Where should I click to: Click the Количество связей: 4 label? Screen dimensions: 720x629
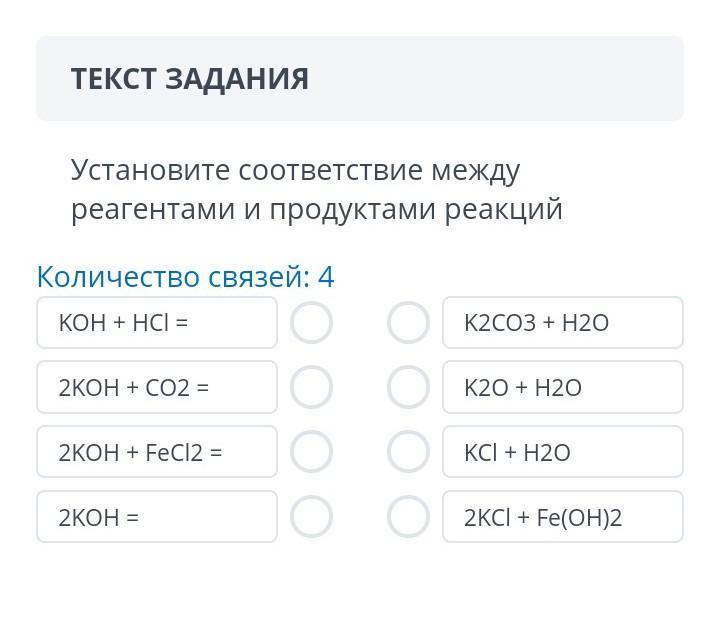(x=185, y=276)
